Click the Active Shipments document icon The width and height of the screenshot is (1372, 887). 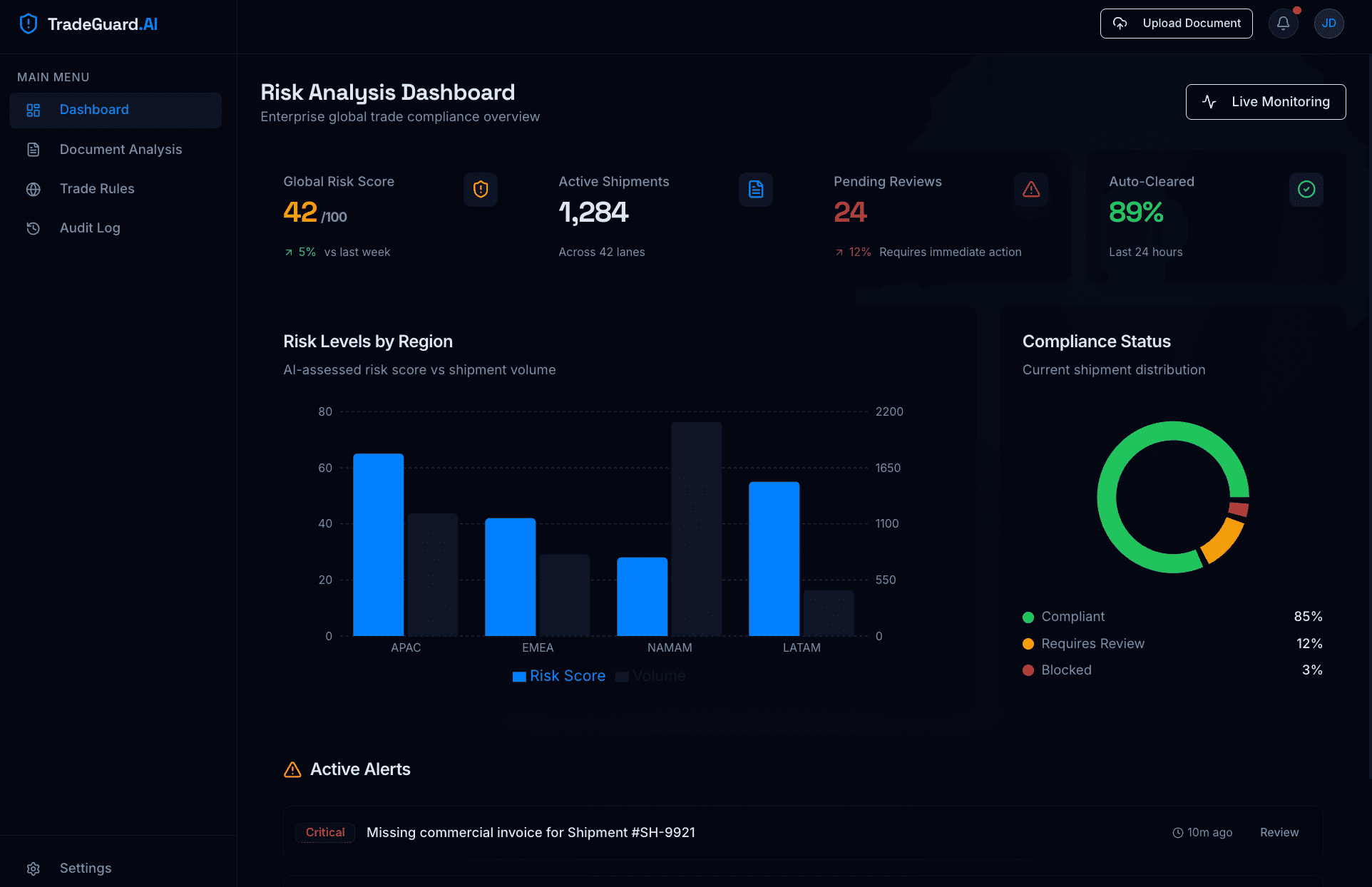pyautogui.click(x=756, y=190)
